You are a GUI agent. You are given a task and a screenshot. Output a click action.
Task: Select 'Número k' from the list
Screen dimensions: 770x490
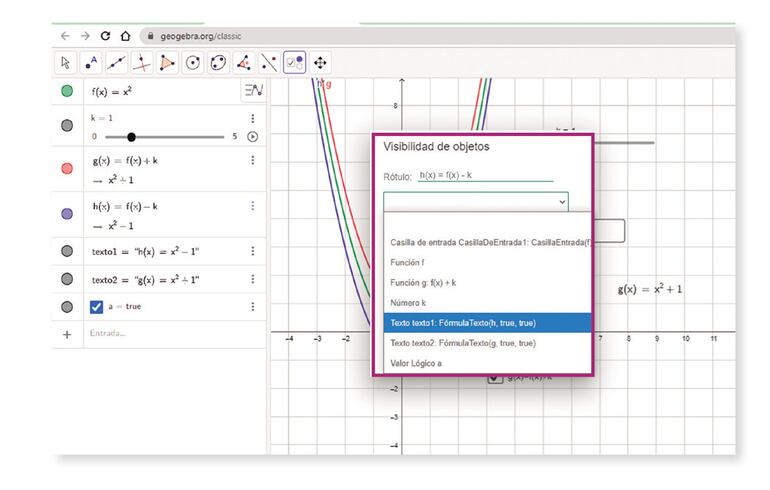click(x=487, y=303)
